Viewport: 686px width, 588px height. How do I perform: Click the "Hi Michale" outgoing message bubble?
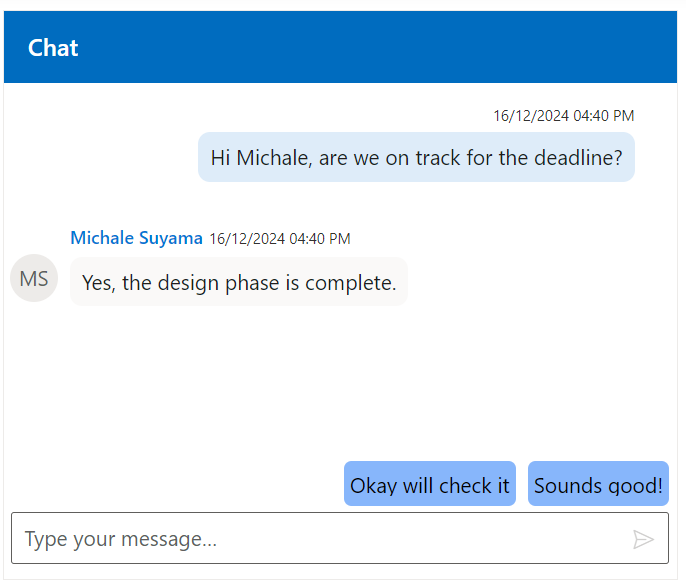tap(416, 158)
